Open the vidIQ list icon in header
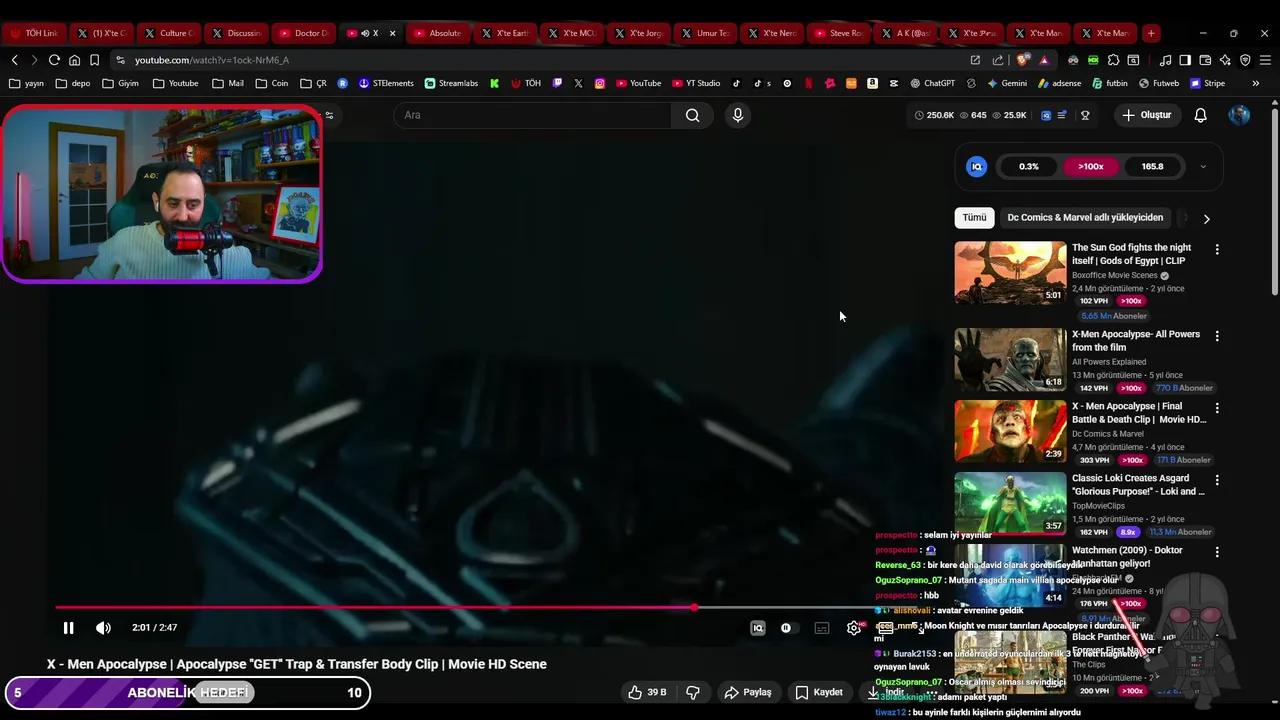 pos(1062,115)
